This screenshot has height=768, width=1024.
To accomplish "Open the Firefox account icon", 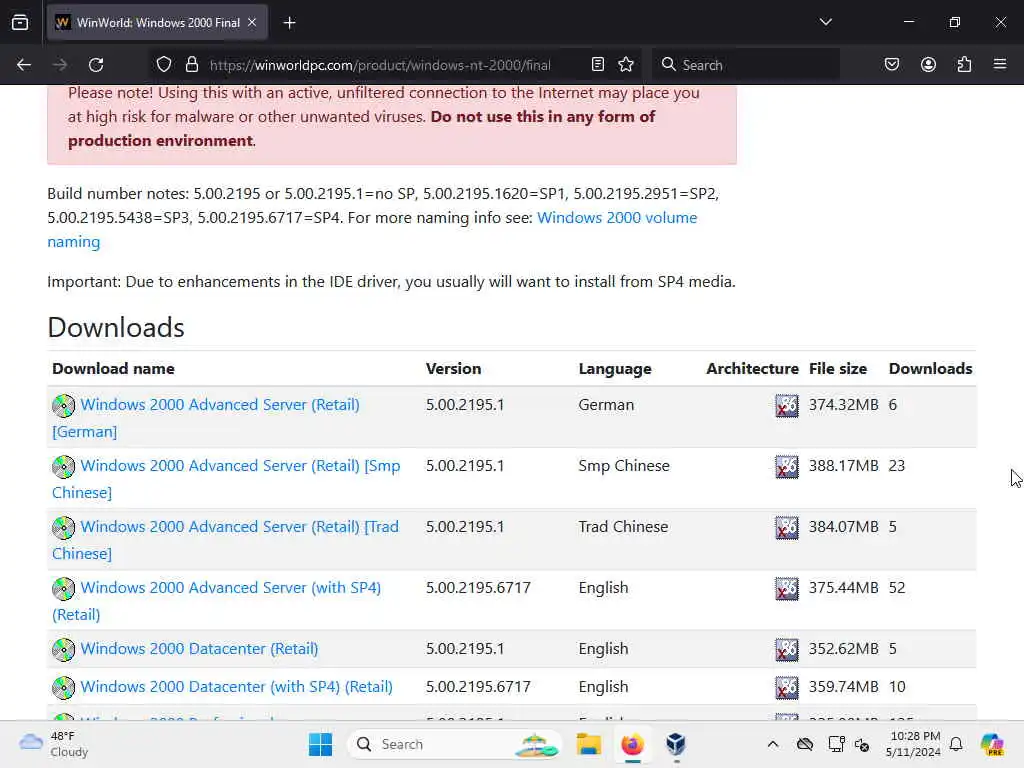I will (928, 64).
